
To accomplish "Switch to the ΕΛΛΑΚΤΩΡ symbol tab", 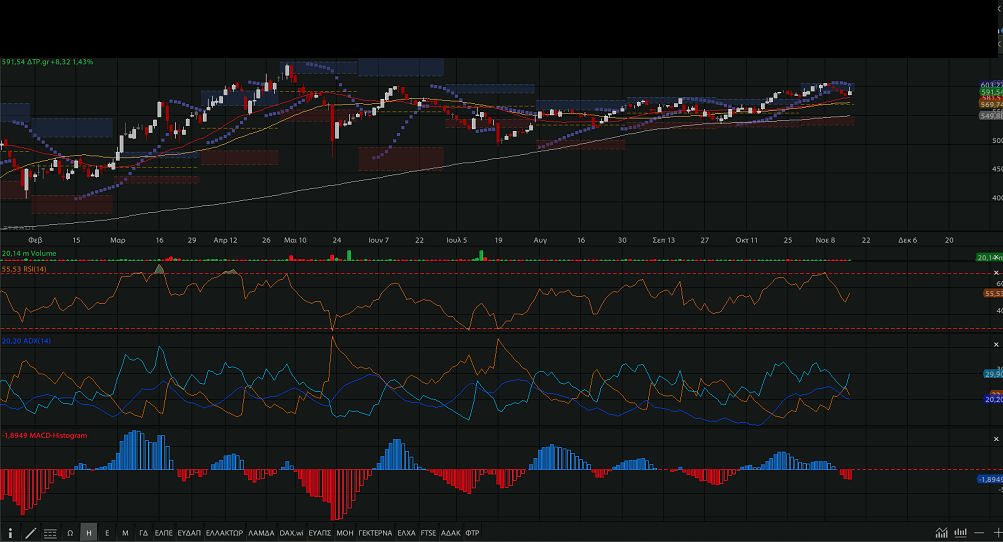I will pyautogui.click(x=224, y=533).
